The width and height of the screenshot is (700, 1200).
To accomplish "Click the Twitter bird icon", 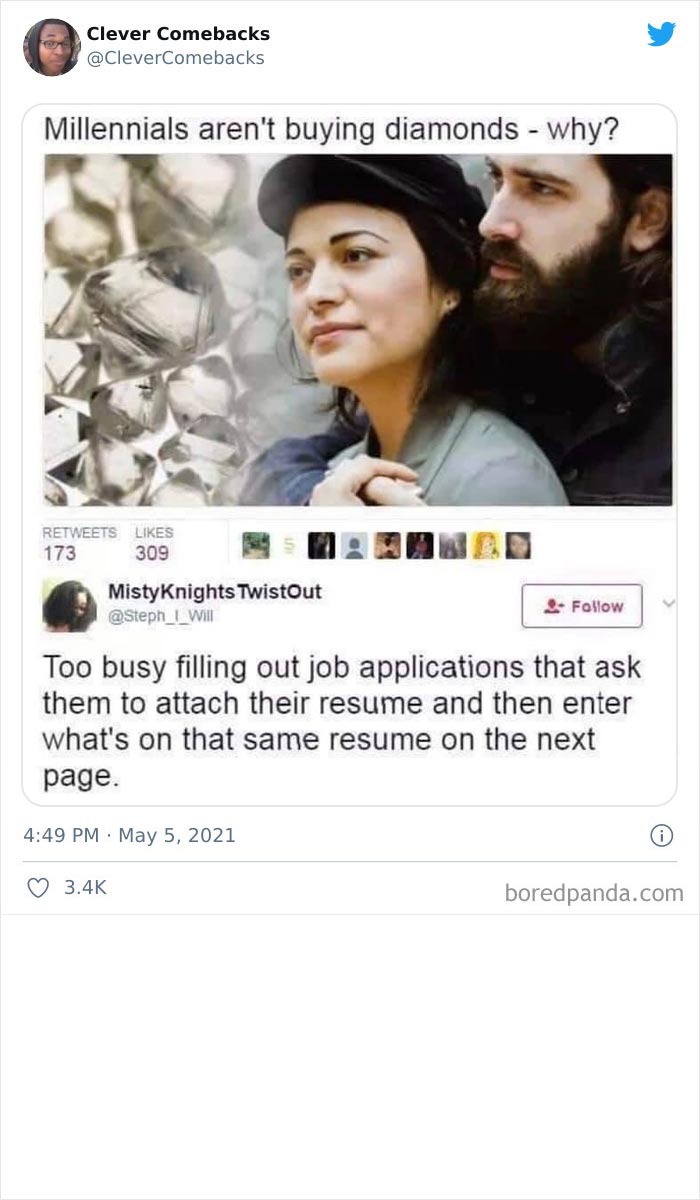I will tap(662, 33).
